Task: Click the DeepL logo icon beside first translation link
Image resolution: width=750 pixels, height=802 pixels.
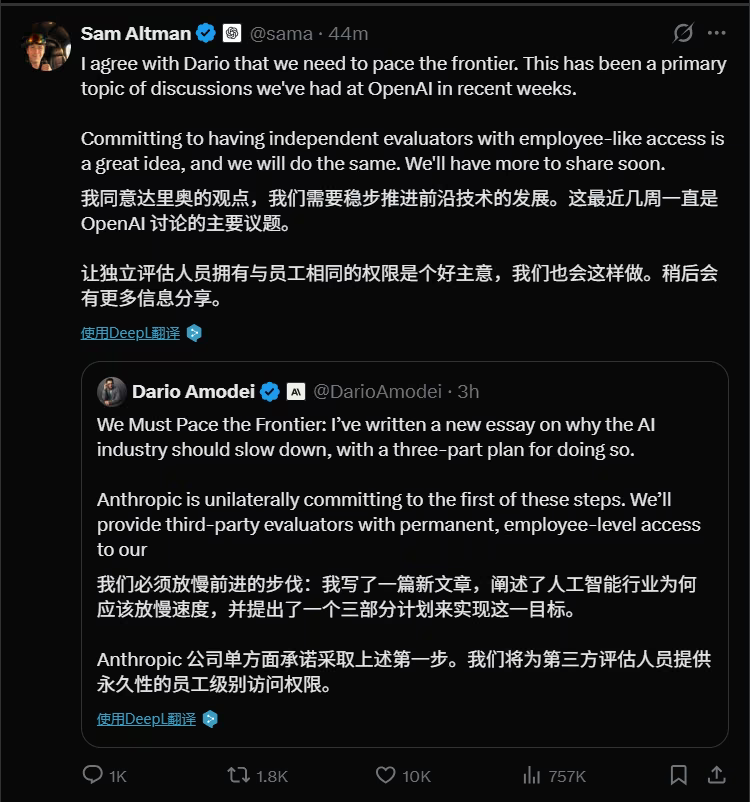Action: pyautogui.click(x=194, y=333)
